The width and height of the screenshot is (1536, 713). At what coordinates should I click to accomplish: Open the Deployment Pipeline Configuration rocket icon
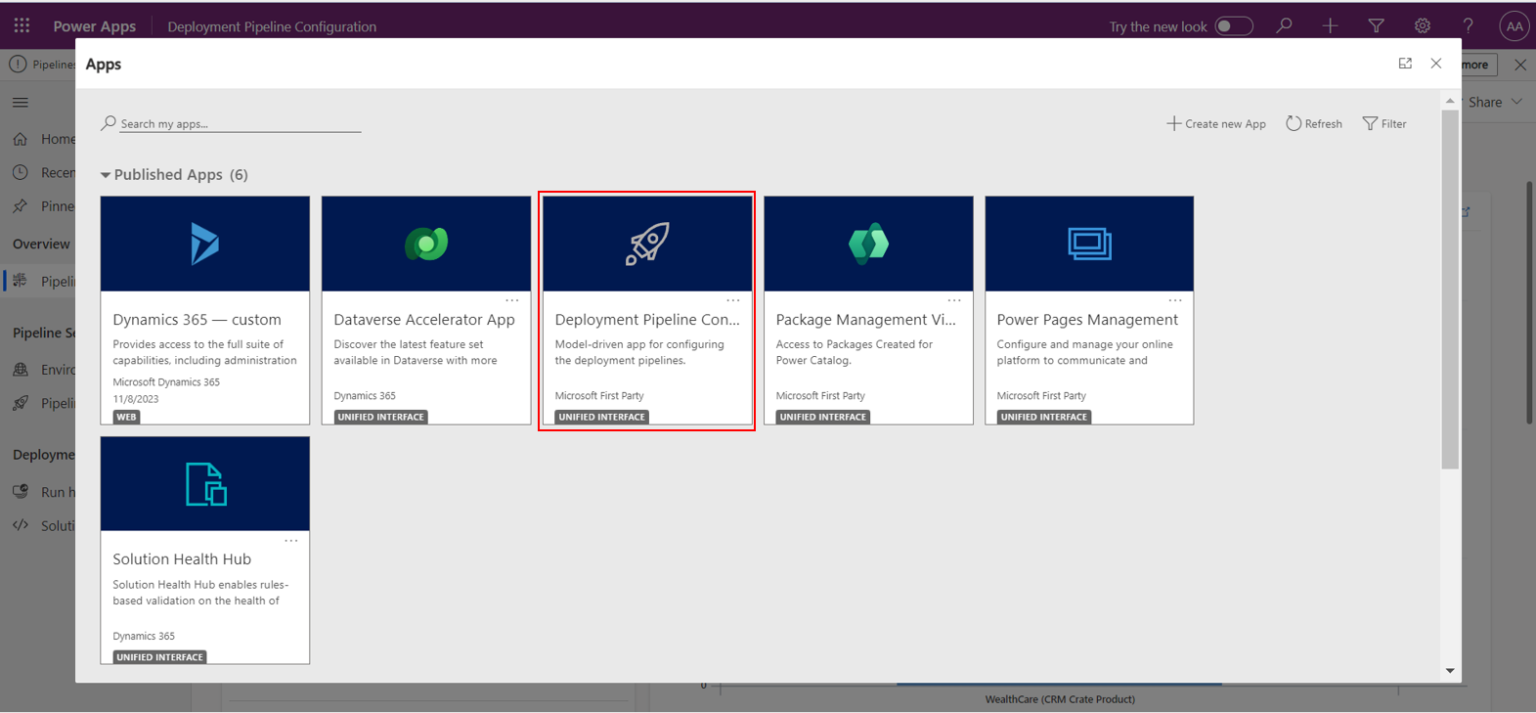pyautogui.click(x=646, y=242)
